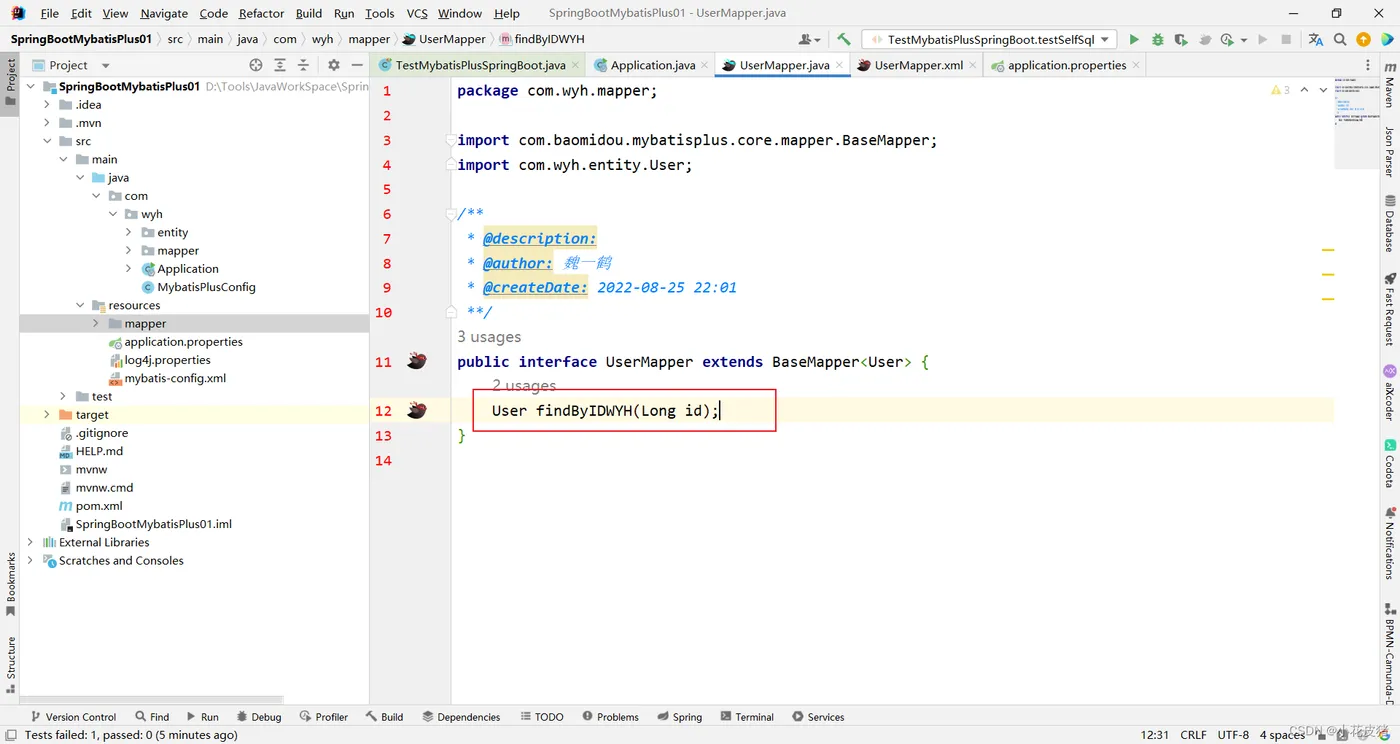Screen dimensions: 1400x744
Task: Close the Application.java tab
Action: [704, 65]
